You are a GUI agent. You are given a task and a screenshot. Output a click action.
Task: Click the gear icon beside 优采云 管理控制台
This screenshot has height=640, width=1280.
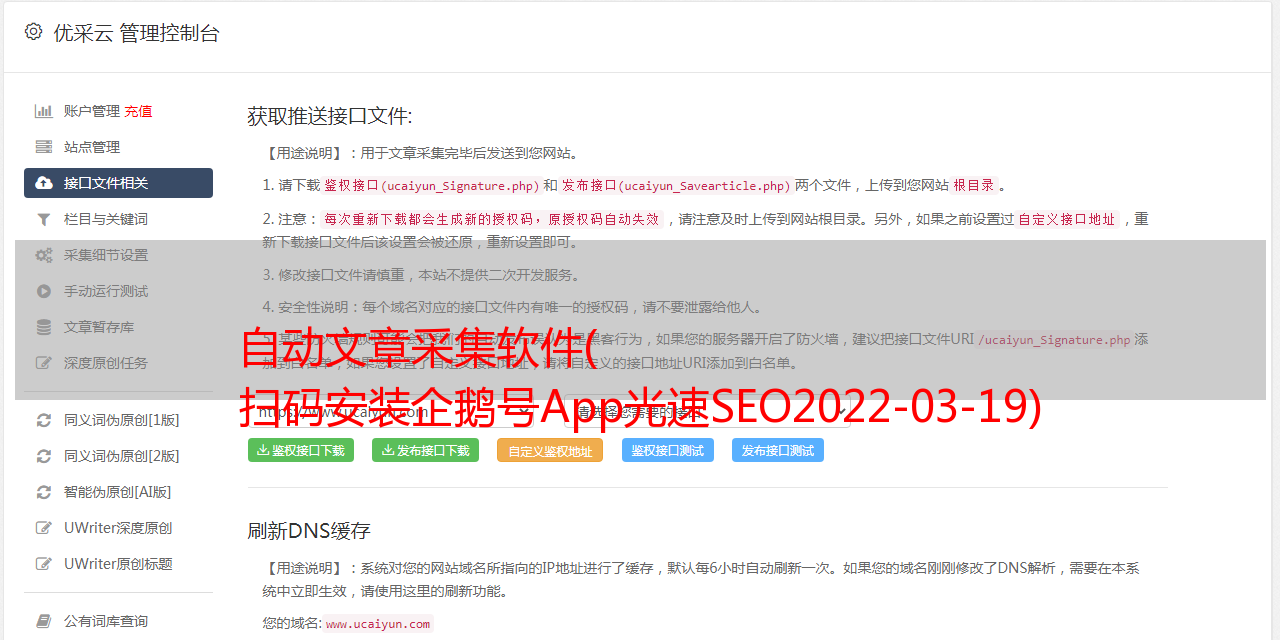(33, 32)
